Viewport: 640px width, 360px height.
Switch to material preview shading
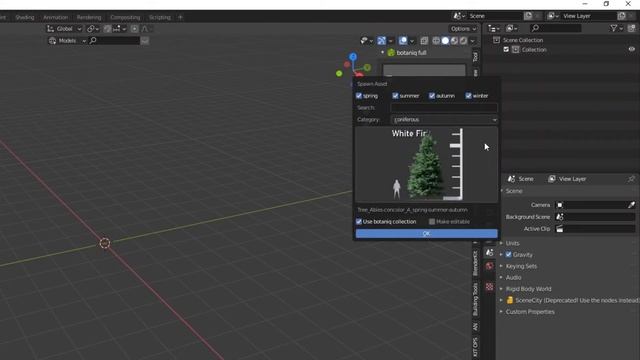point(454,41)
